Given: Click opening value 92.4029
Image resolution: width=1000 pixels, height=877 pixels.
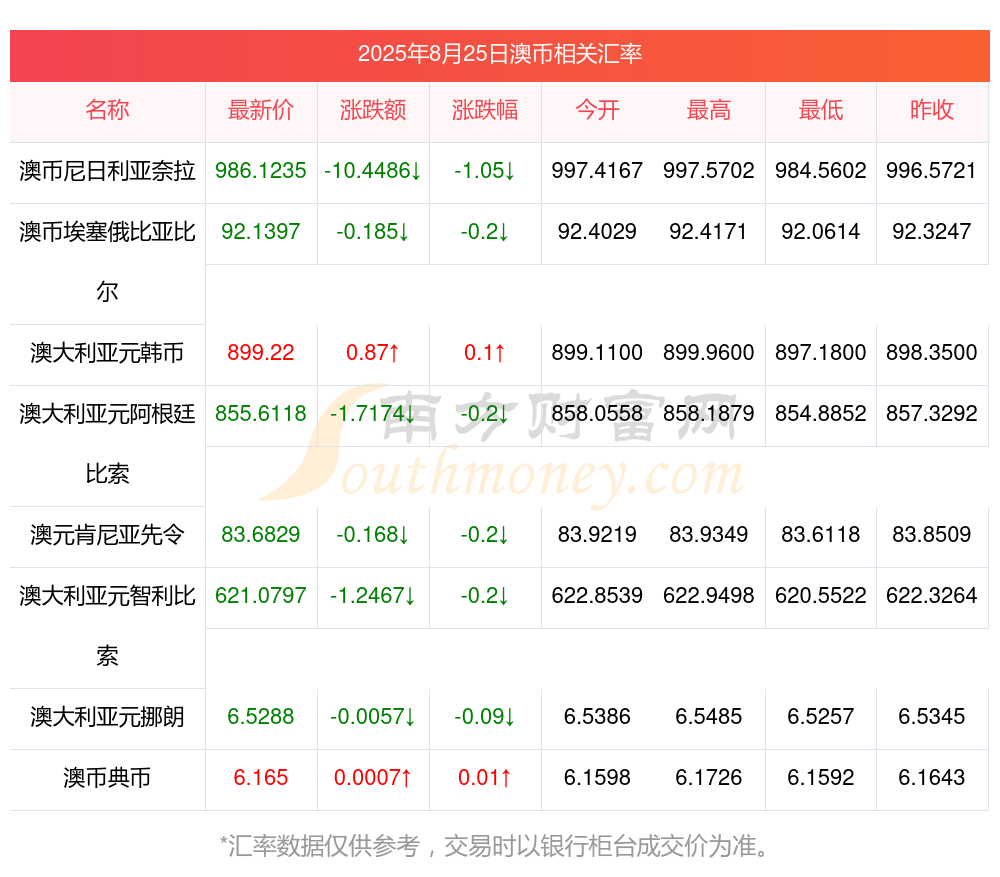Looking at the screenshot, I should [597, 232].
